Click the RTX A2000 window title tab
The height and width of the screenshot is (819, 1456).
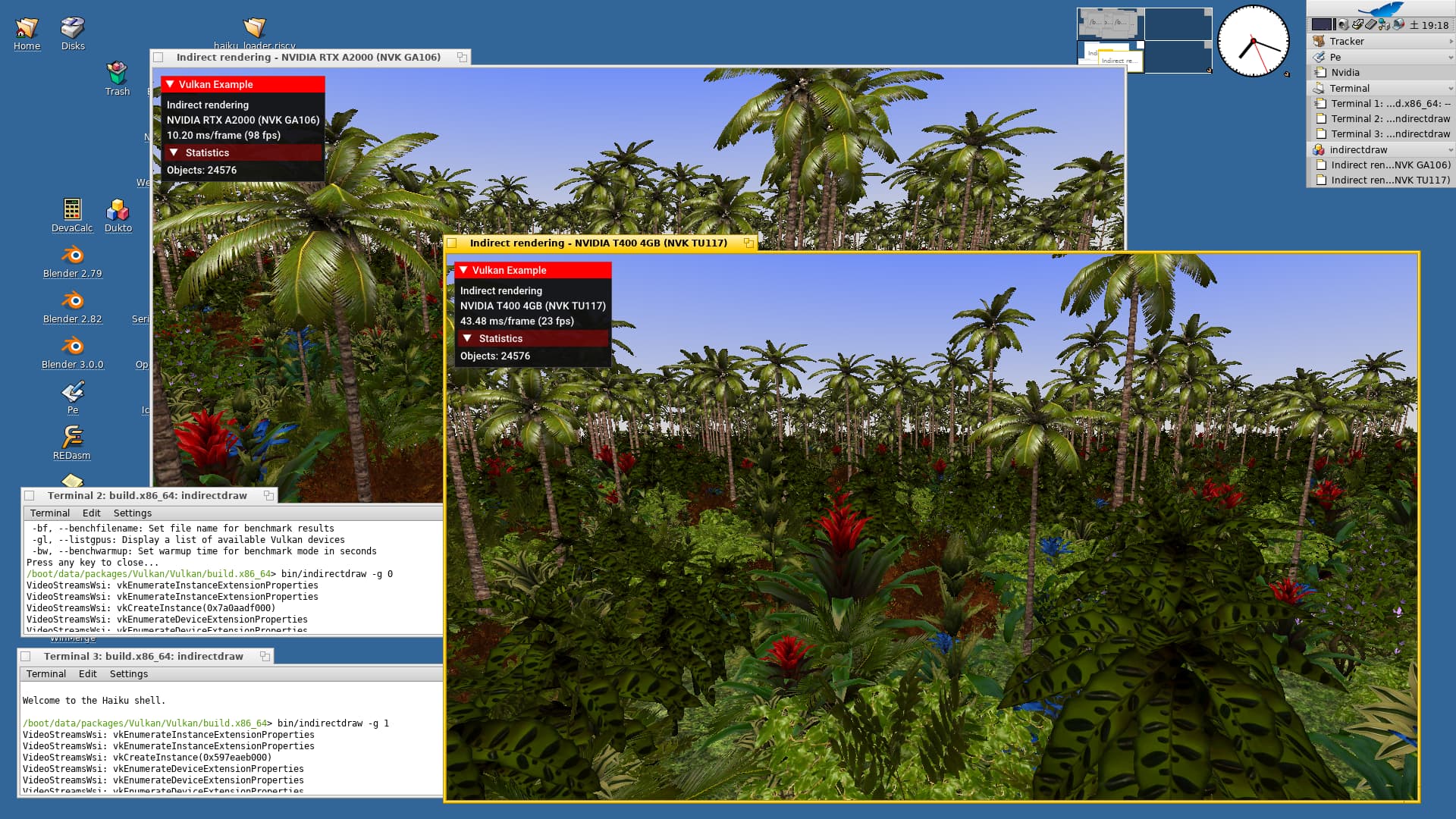309,57
